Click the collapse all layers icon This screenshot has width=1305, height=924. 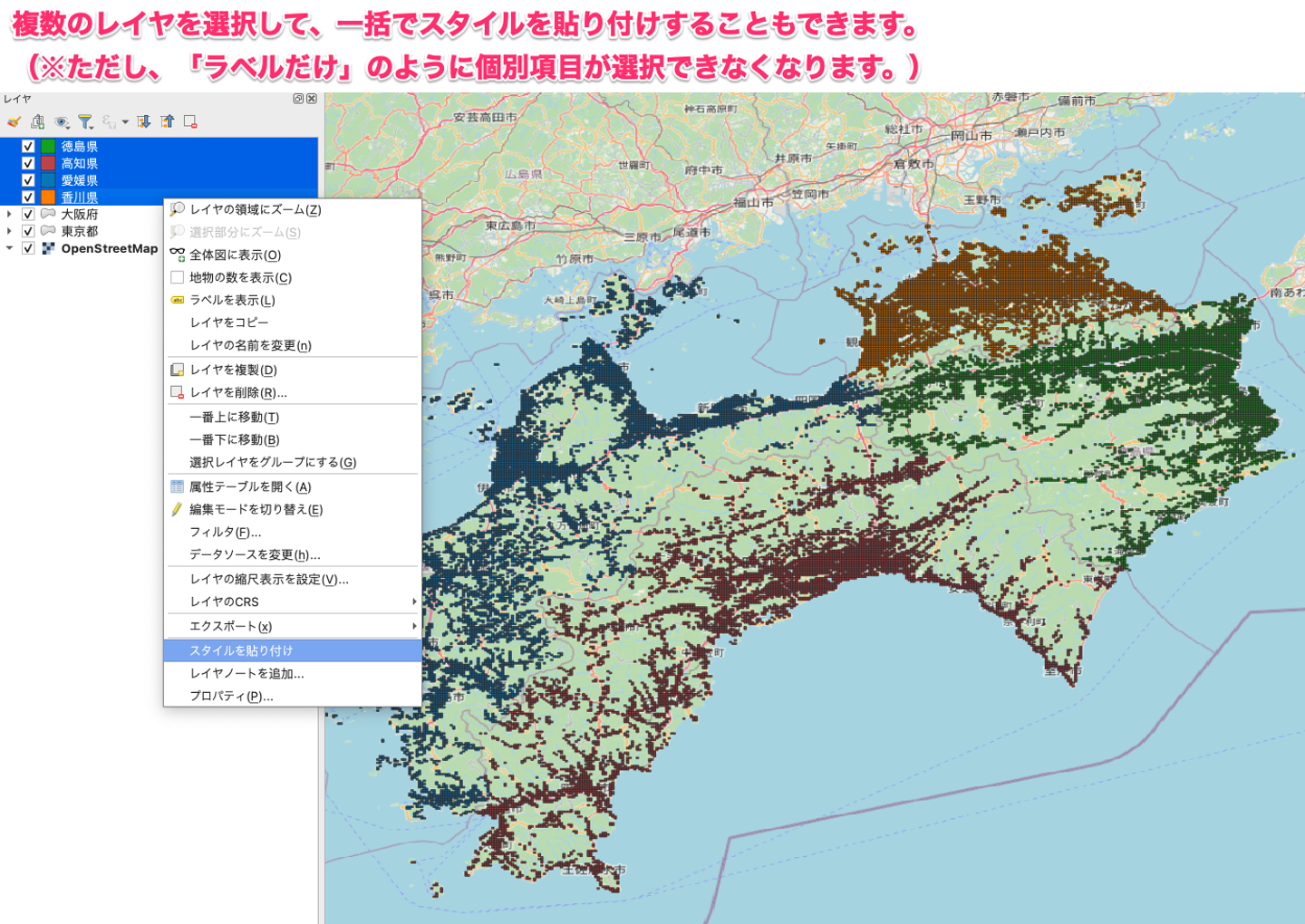point(168,121)
